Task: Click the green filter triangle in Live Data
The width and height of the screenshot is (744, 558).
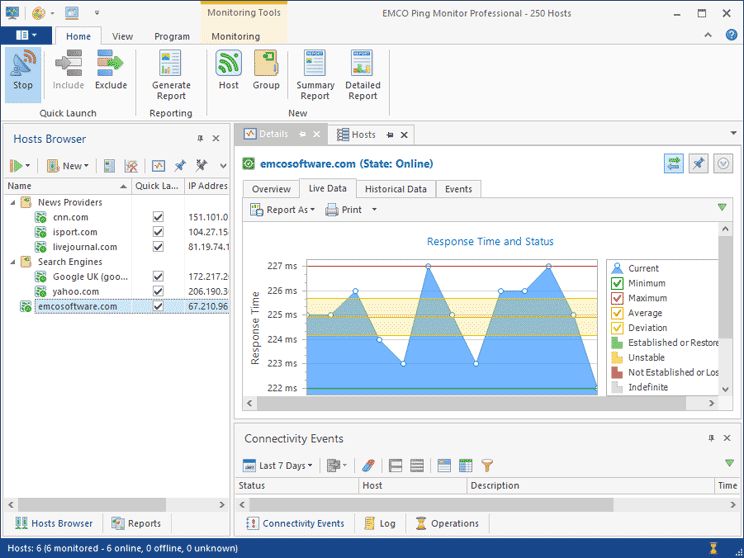Action: [x=722, y=207]
